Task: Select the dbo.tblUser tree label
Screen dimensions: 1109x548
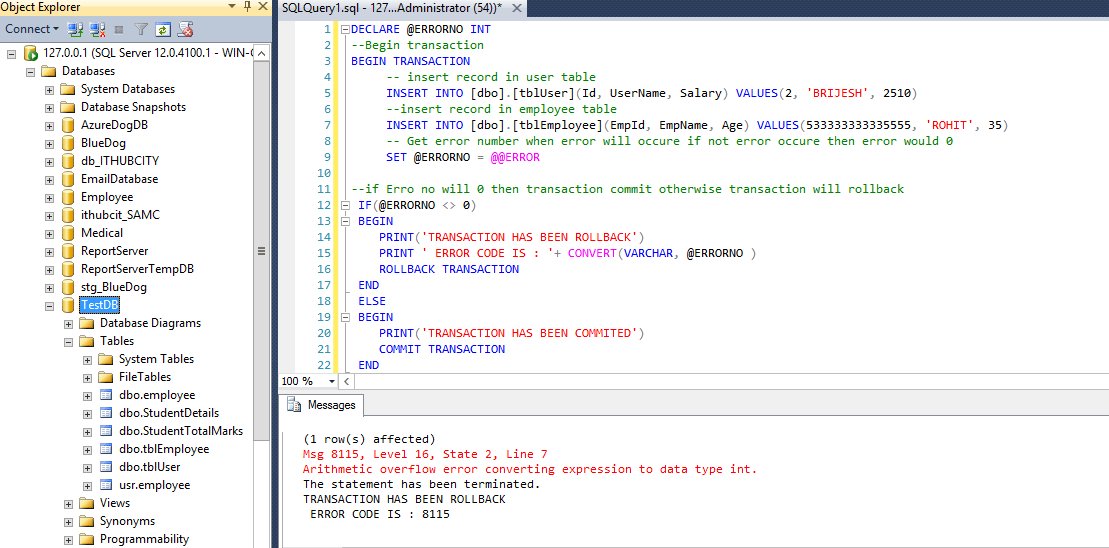Action: [x=150, y=467]
